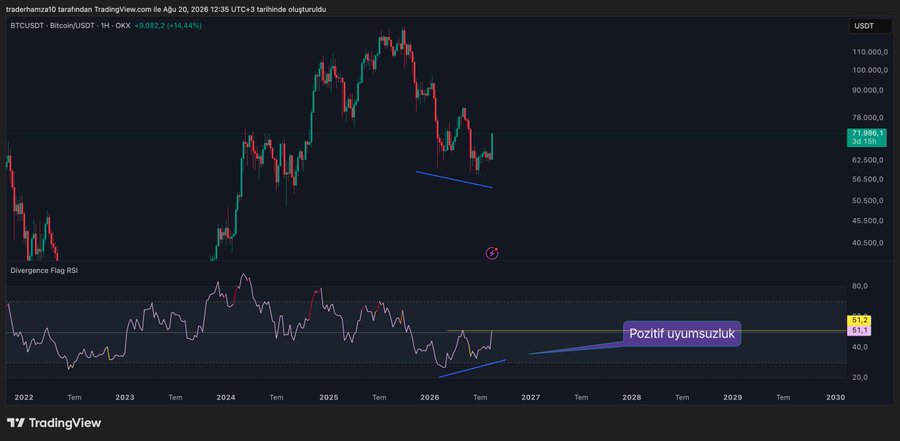
Task: Click the 2027 time axis label
Action: tap(531, 397)
